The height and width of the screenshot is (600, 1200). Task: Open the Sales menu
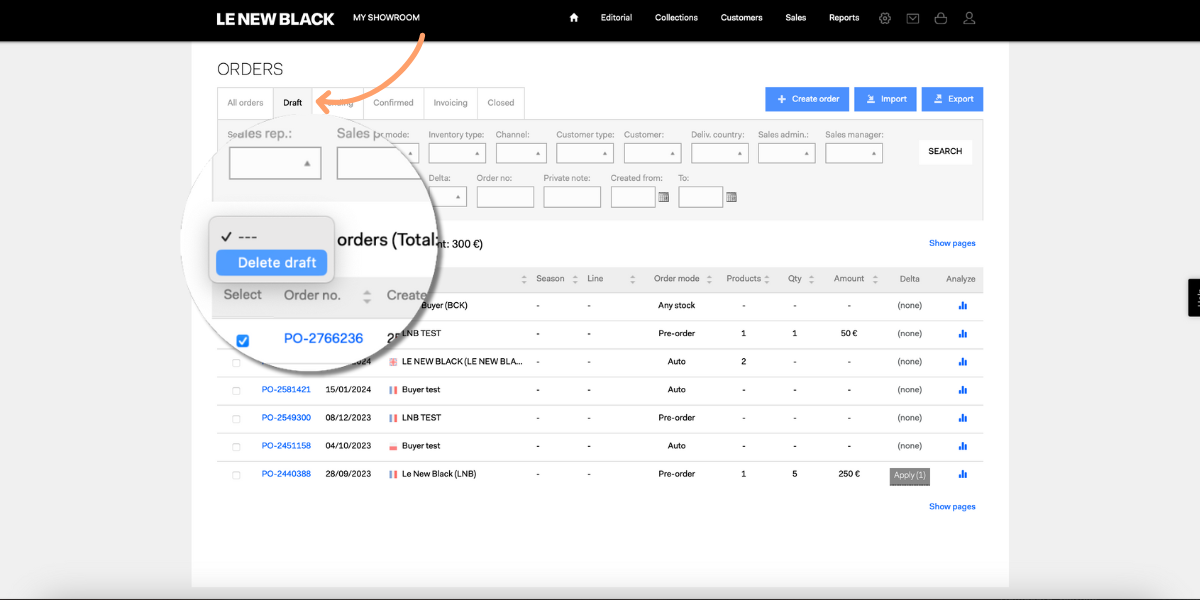tap(796, 18)
